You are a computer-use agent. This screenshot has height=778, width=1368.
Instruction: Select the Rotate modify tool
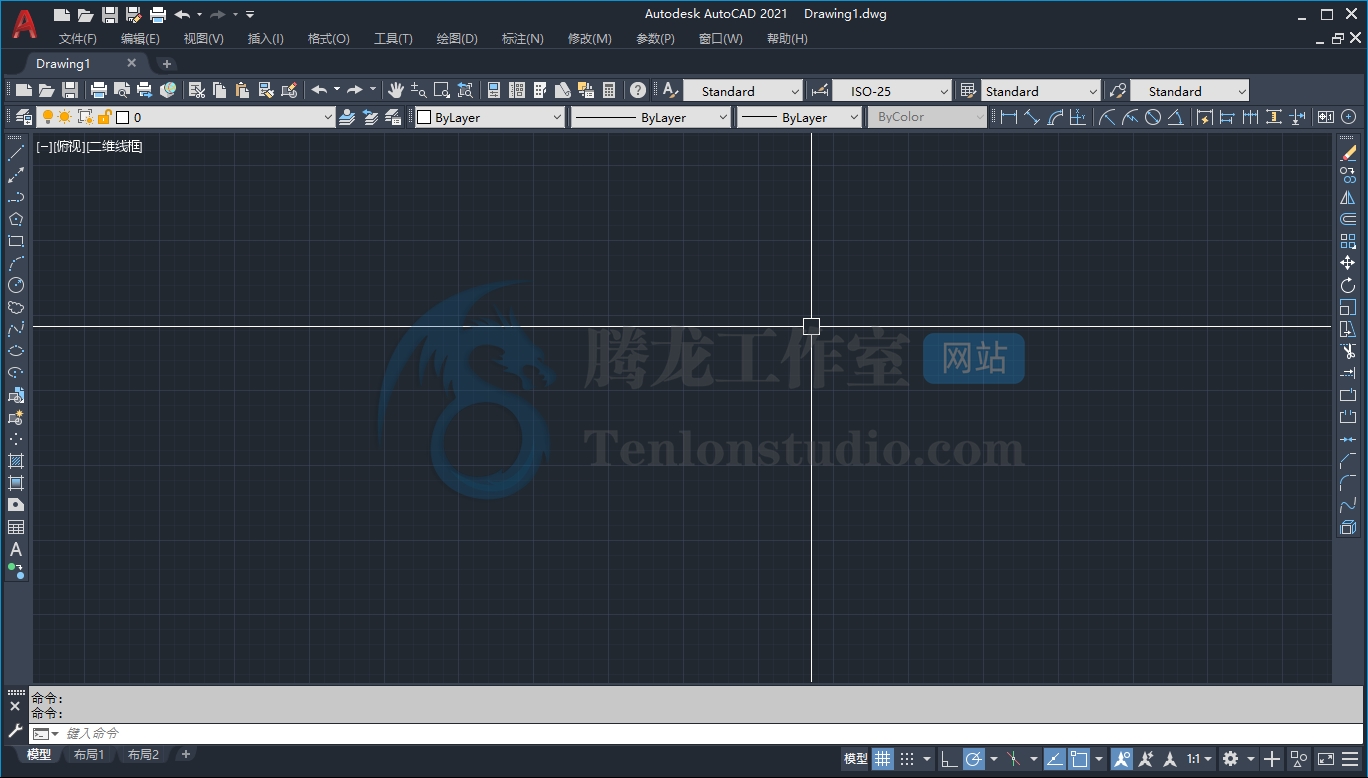[1348, 285]
